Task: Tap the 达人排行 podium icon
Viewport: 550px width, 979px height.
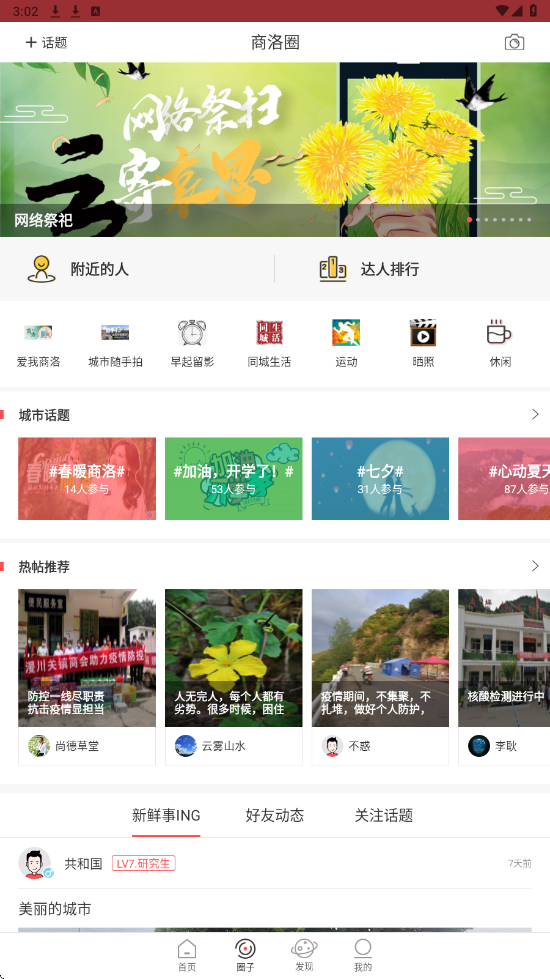Action: coord(333,269)
